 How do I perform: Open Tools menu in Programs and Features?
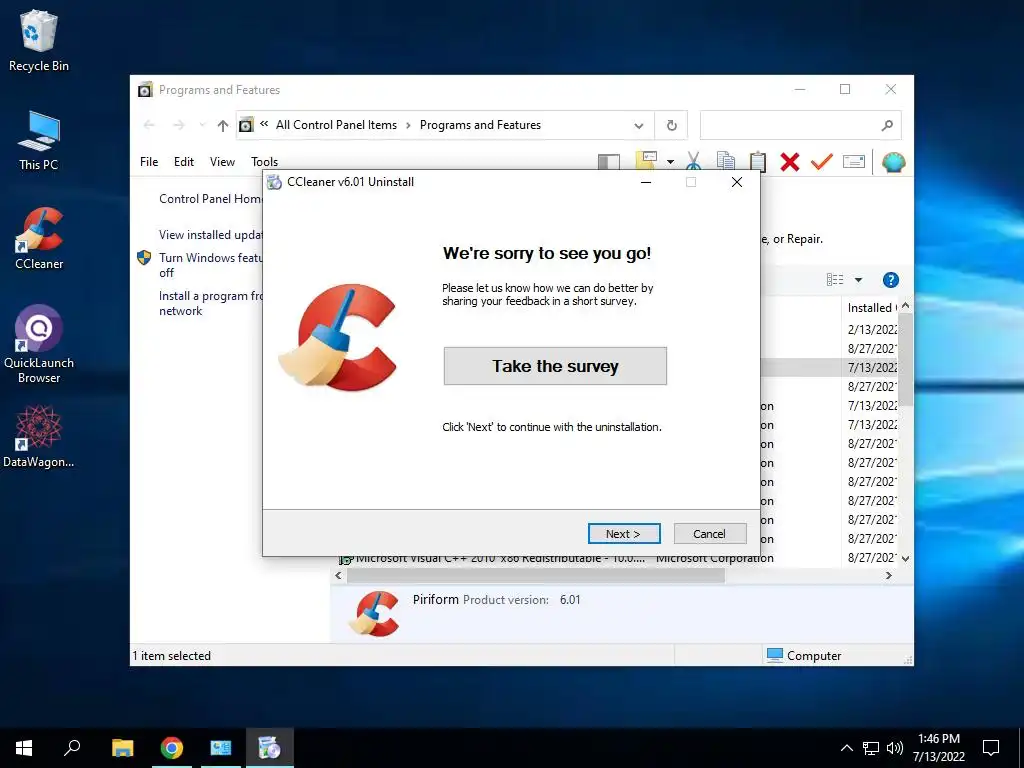(x=264, y=161)
